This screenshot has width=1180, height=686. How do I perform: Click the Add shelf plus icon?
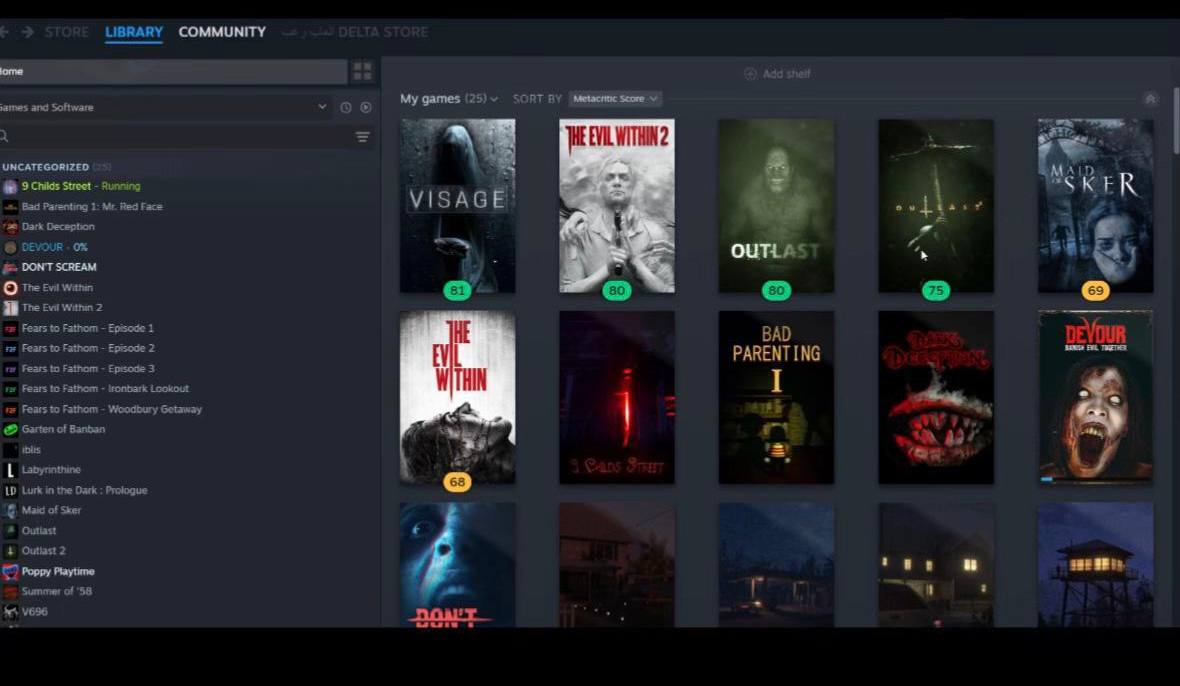[x=750, y=74]
